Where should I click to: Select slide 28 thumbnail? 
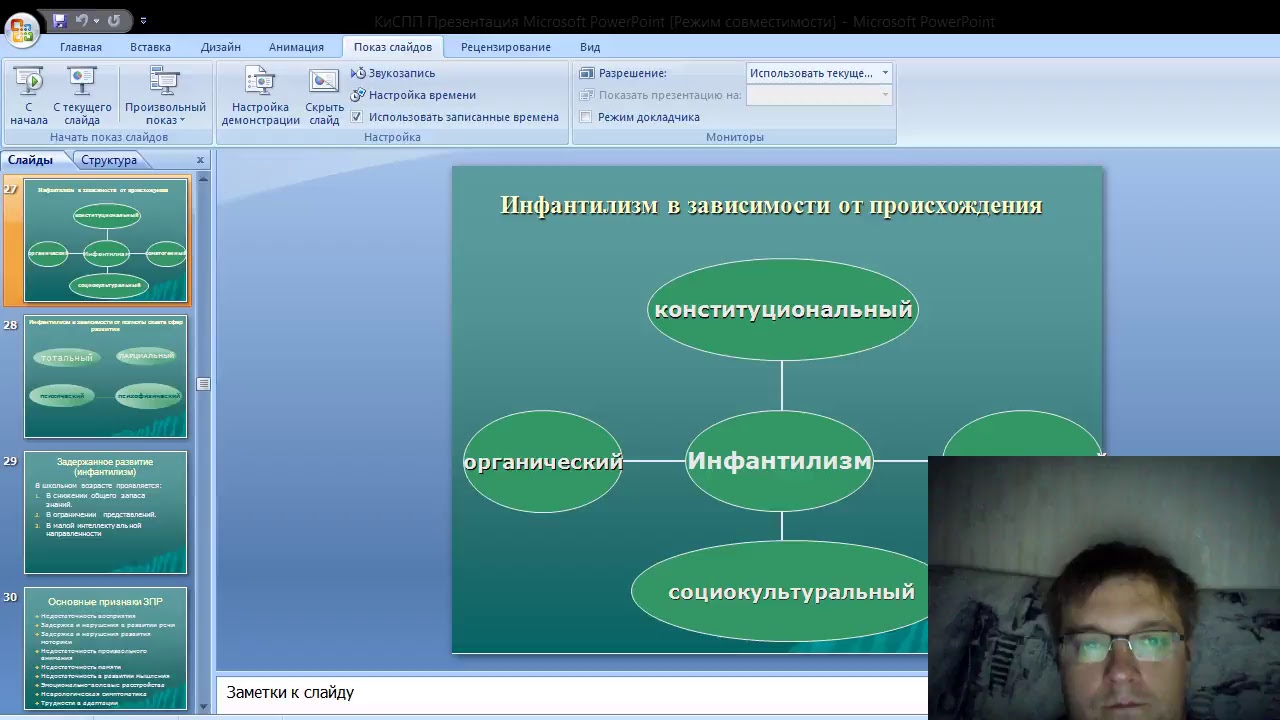(x=106, y=377)
